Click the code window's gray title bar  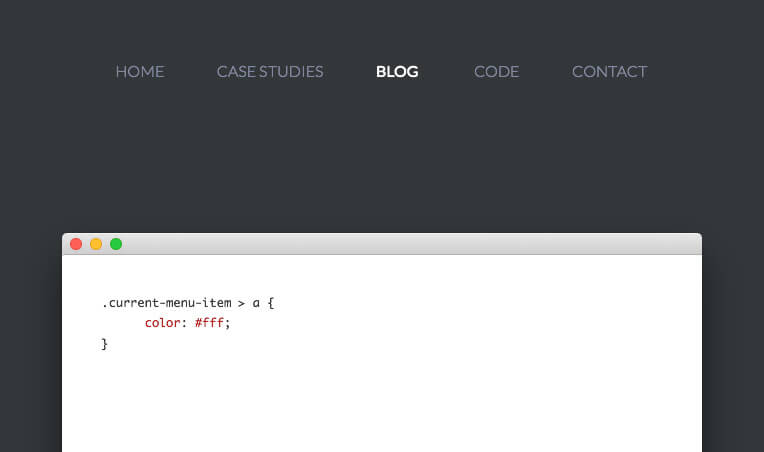point(400,244)
